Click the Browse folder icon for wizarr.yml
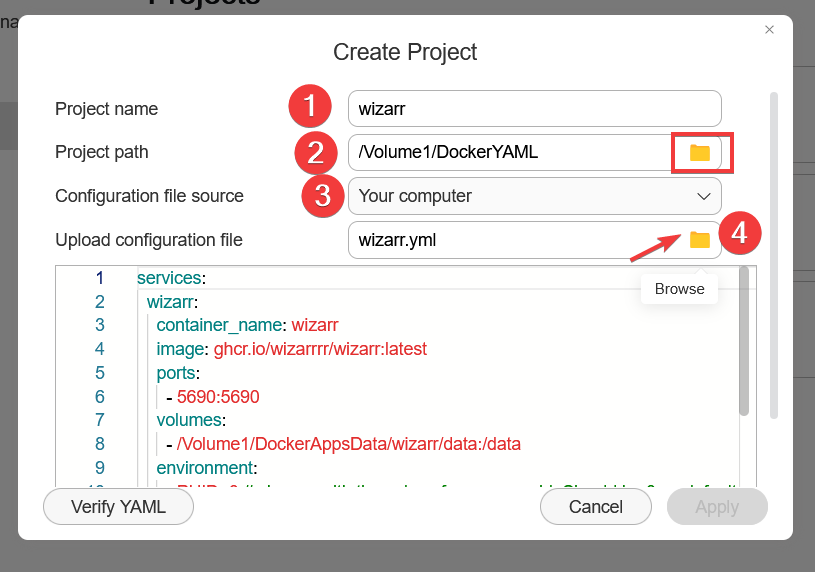Screen dimensions: 815x572 pos(699,240)
